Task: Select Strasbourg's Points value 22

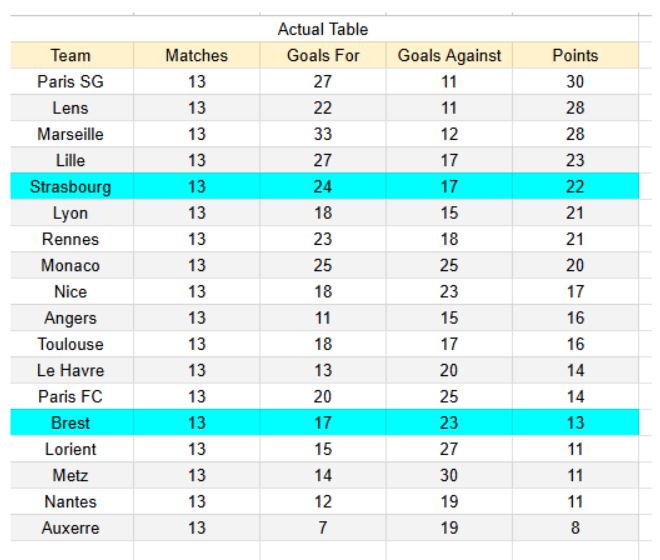Action: [x=574, y=187]
